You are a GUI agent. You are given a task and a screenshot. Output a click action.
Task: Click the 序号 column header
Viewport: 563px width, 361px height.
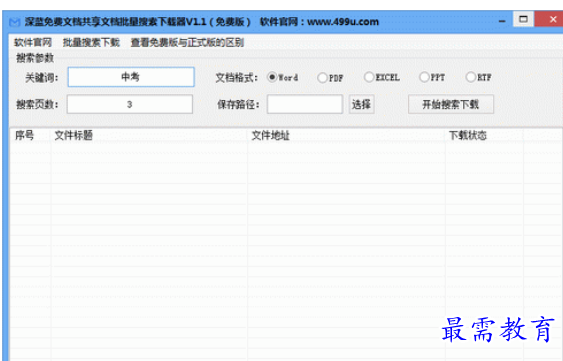[30, 135]
